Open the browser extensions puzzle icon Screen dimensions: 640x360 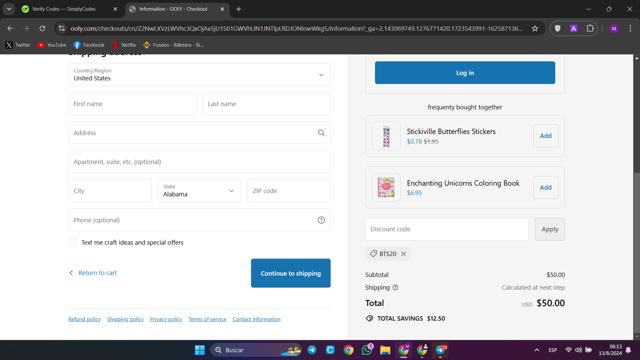(590, 29)
